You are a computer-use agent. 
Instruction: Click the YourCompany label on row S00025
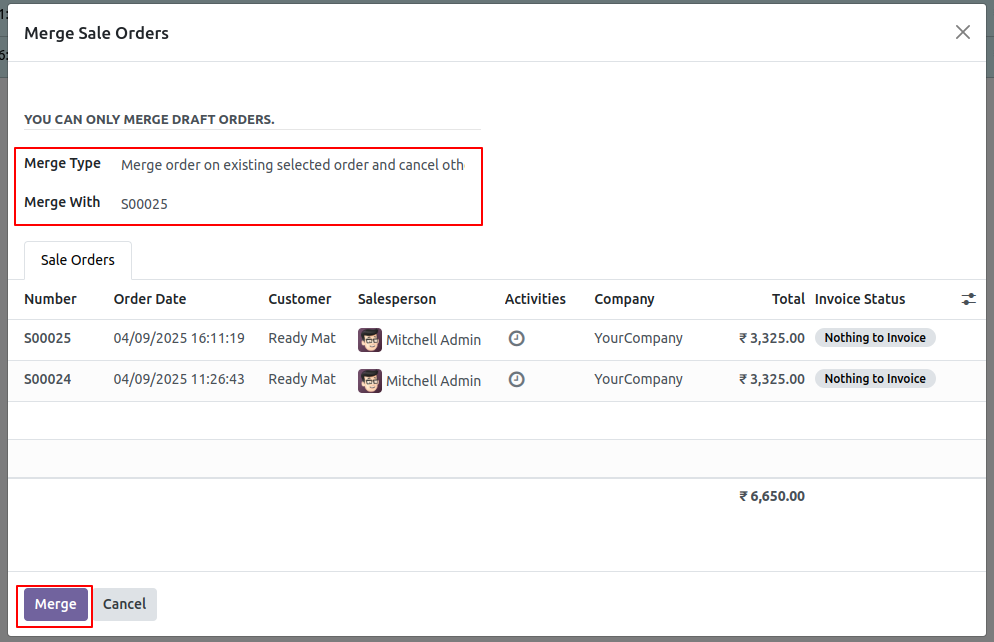[x=638, y=338]
